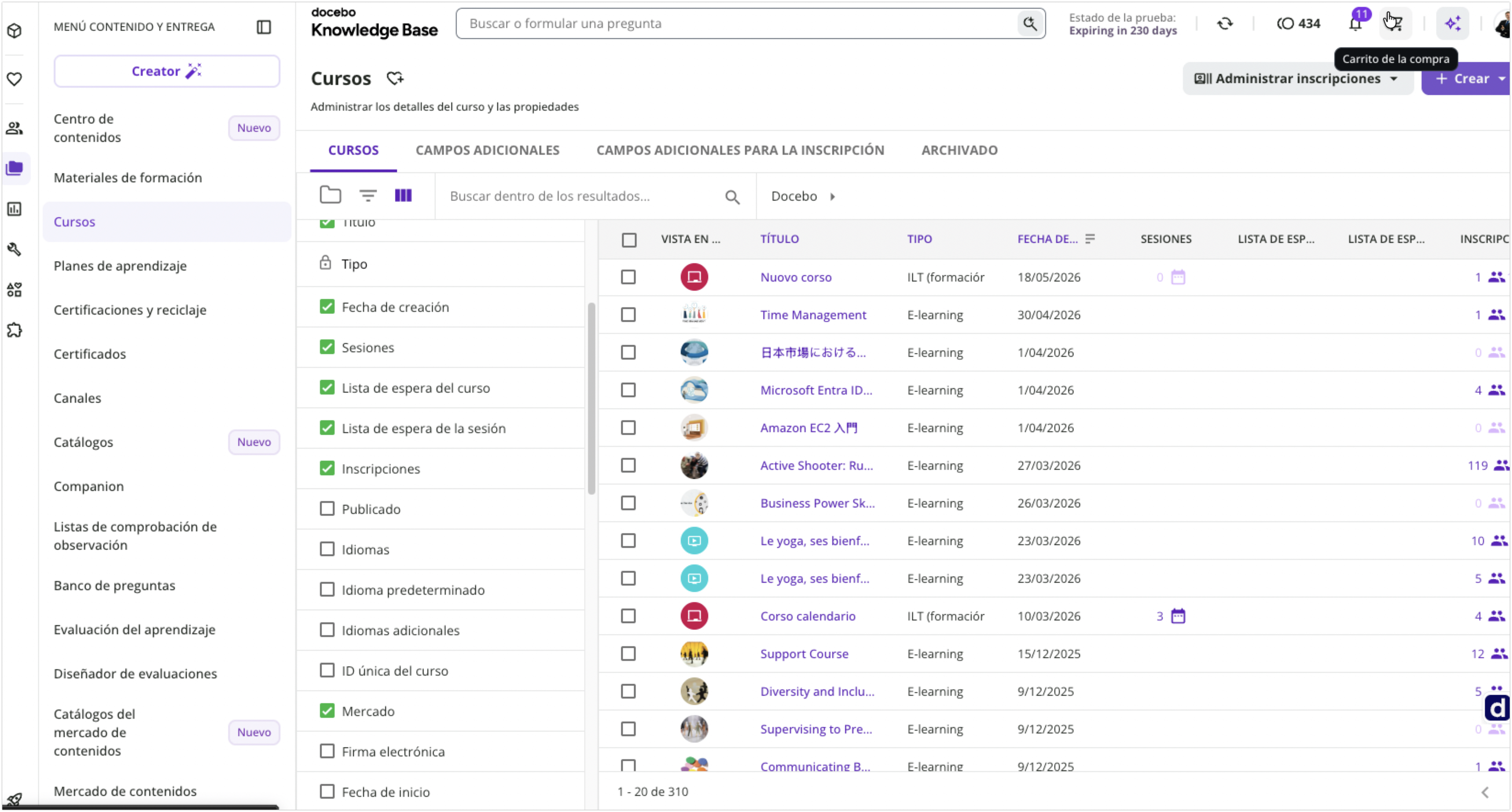
Task: Switch to the Campos adicionales tab
Action: coord(487,150)
